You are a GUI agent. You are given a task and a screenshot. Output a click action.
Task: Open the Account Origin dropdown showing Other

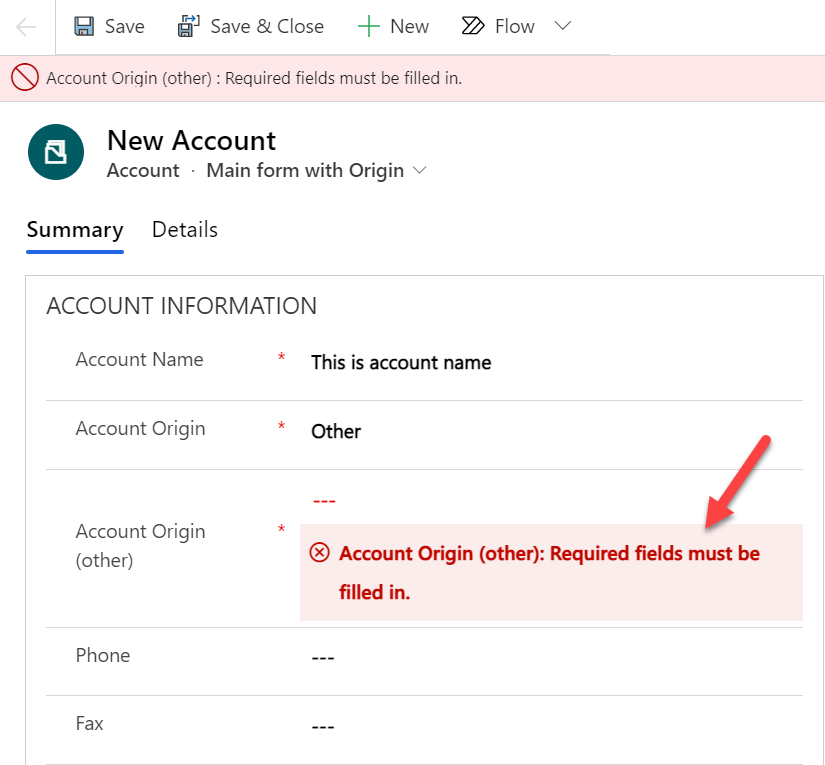(550, 431)
